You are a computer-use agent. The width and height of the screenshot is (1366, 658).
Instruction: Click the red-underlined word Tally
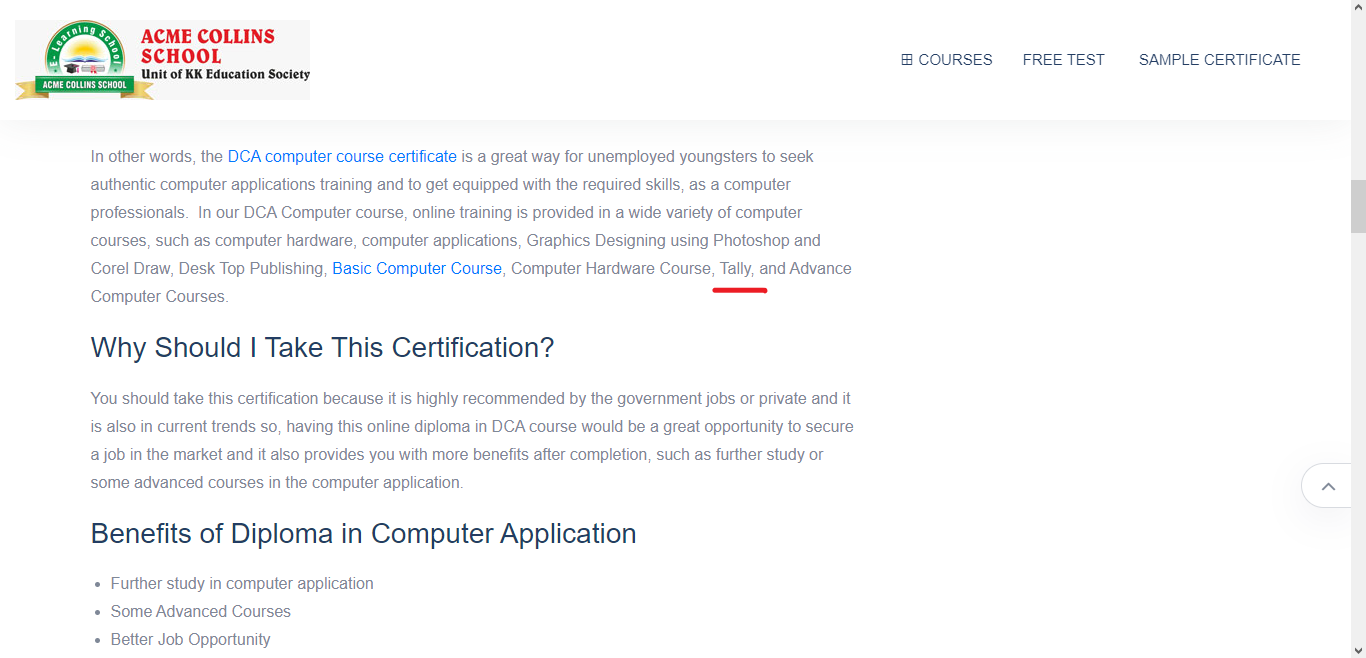pyautogui.click(x=735, y=269)
